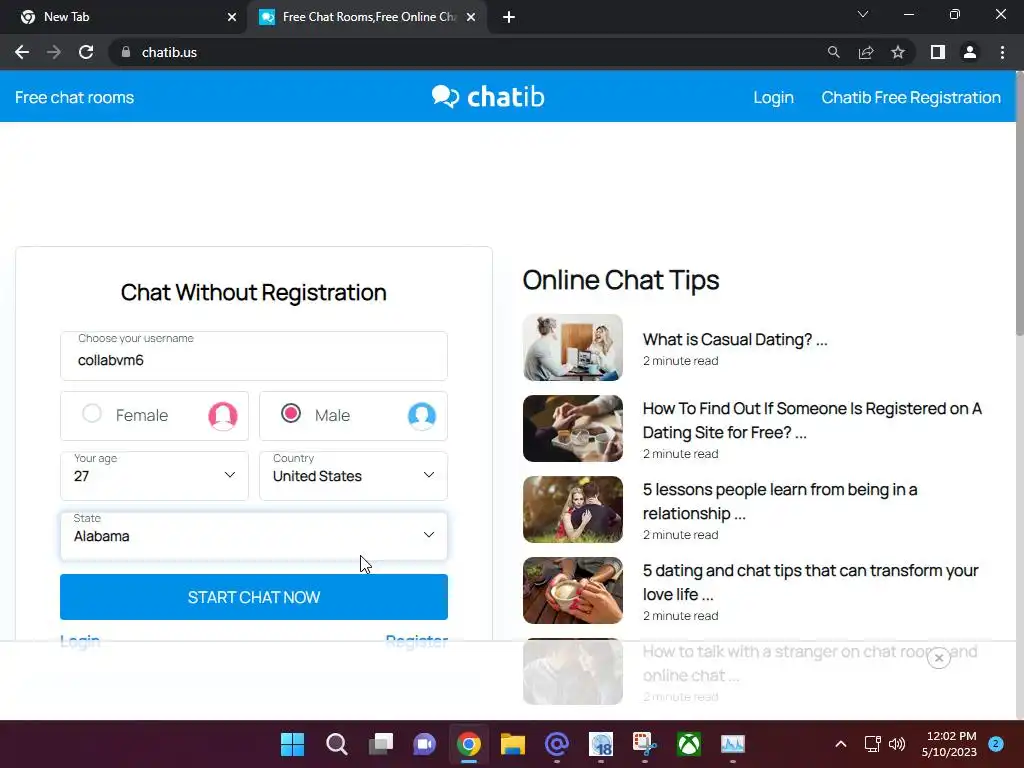Open Chrome three-dot menu
Image resolution: width=1024 pixels, height=768 pixels.
click(x=1002, y=52)
